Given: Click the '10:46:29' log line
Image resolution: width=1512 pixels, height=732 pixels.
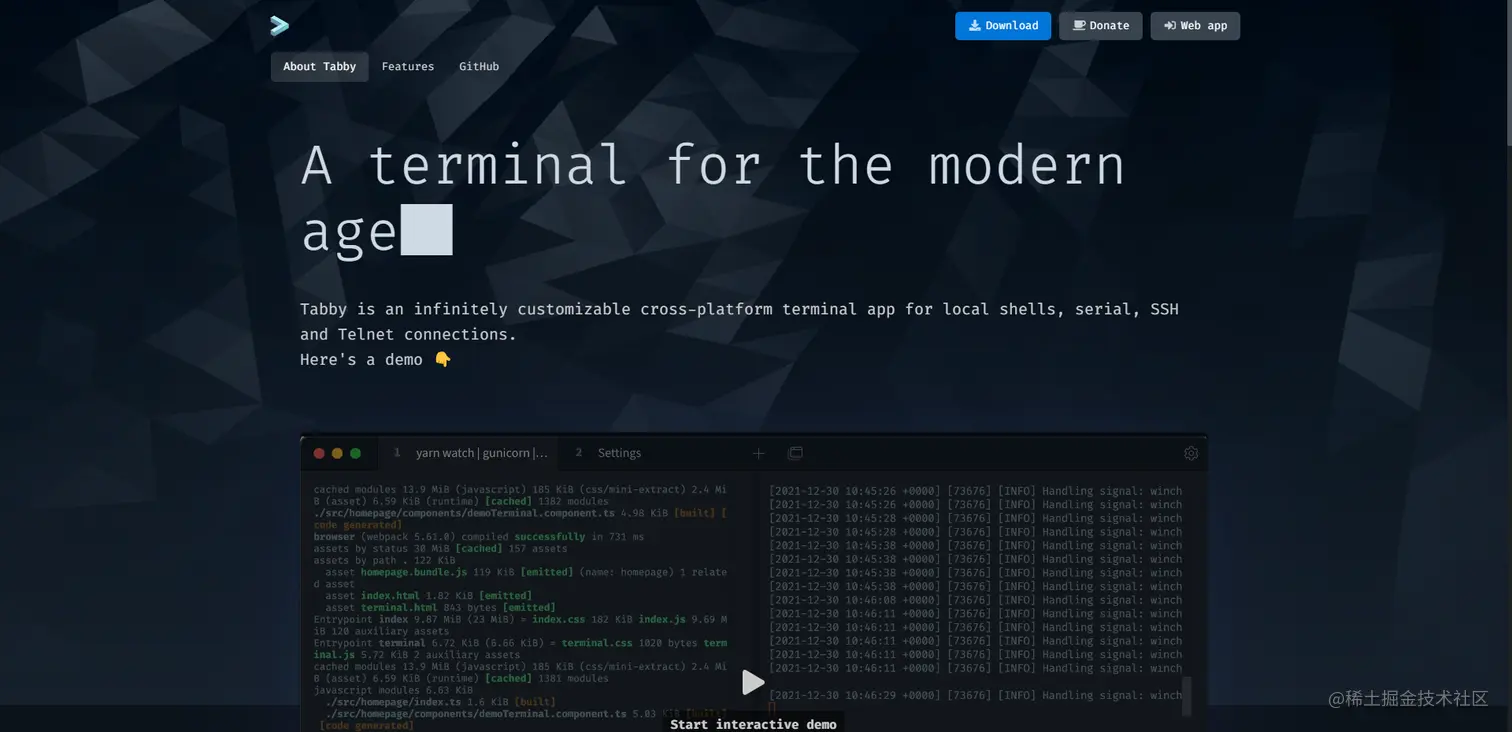Looking at the screenshot, I should point(975,695).
